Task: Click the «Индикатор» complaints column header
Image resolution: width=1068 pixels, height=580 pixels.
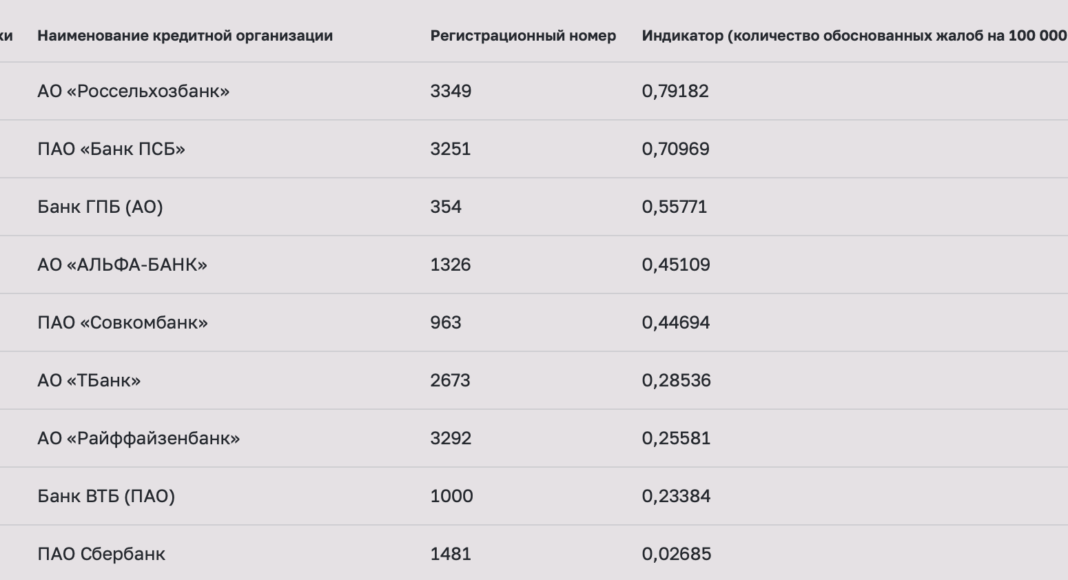Action: (x=855, y=35)
